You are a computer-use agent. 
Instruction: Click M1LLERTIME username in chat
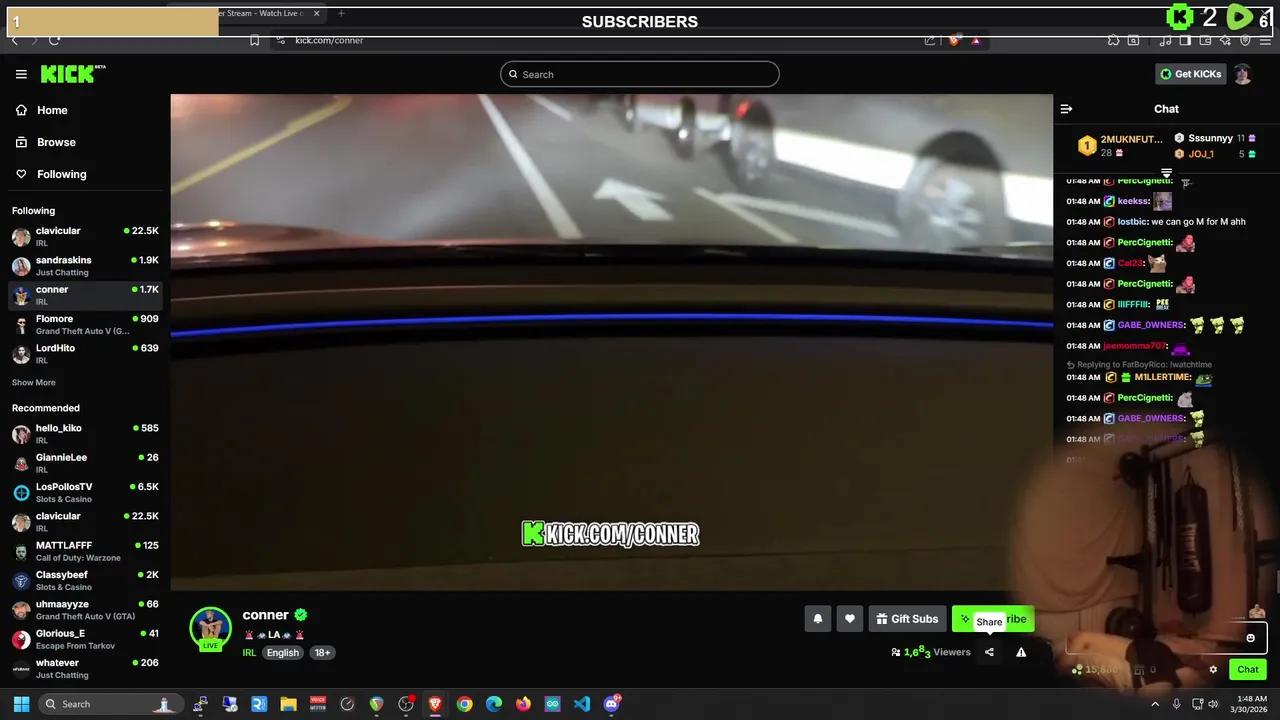click(x=1162, y=377)
